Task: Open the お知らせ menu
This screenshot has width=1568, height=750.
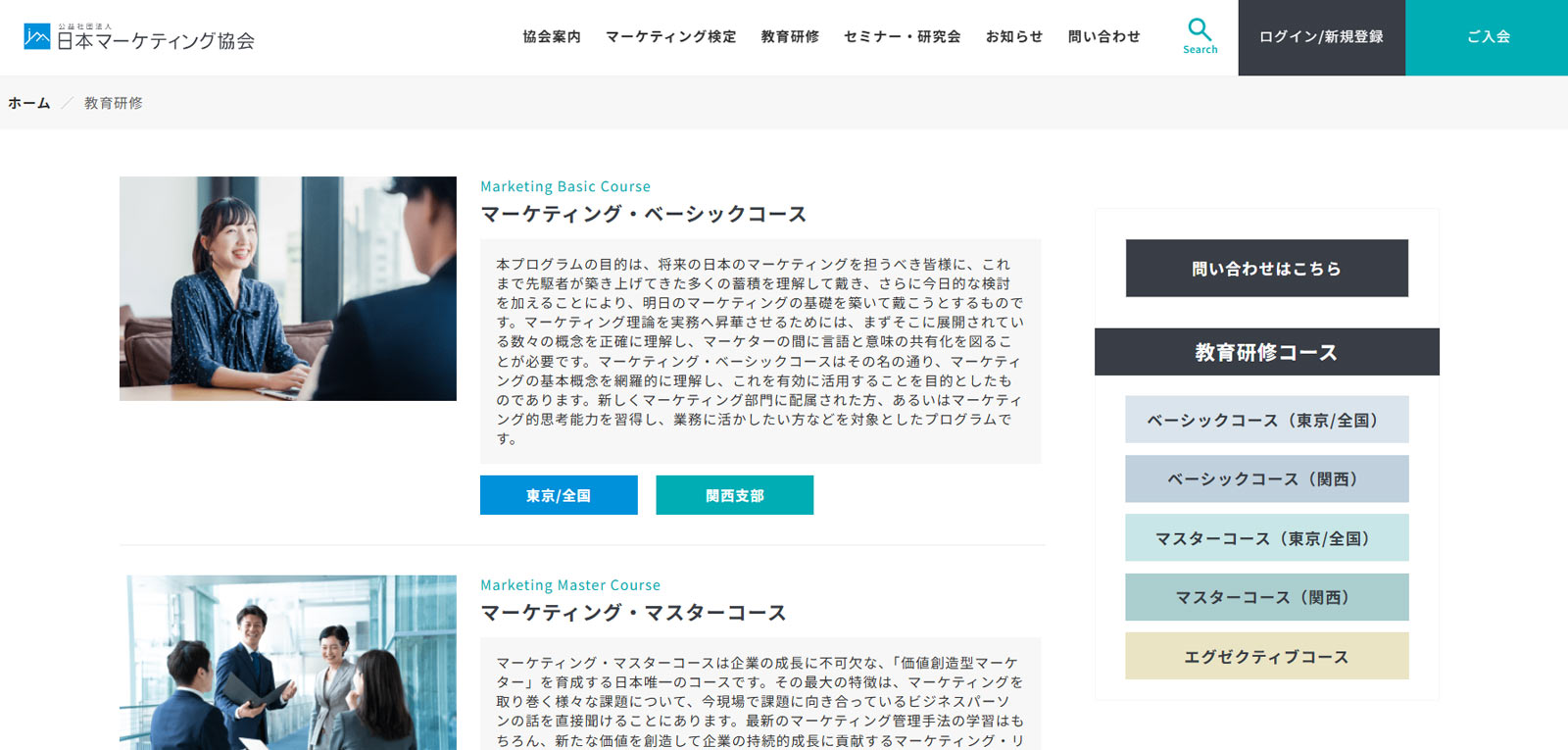Action: point(1014,36)
